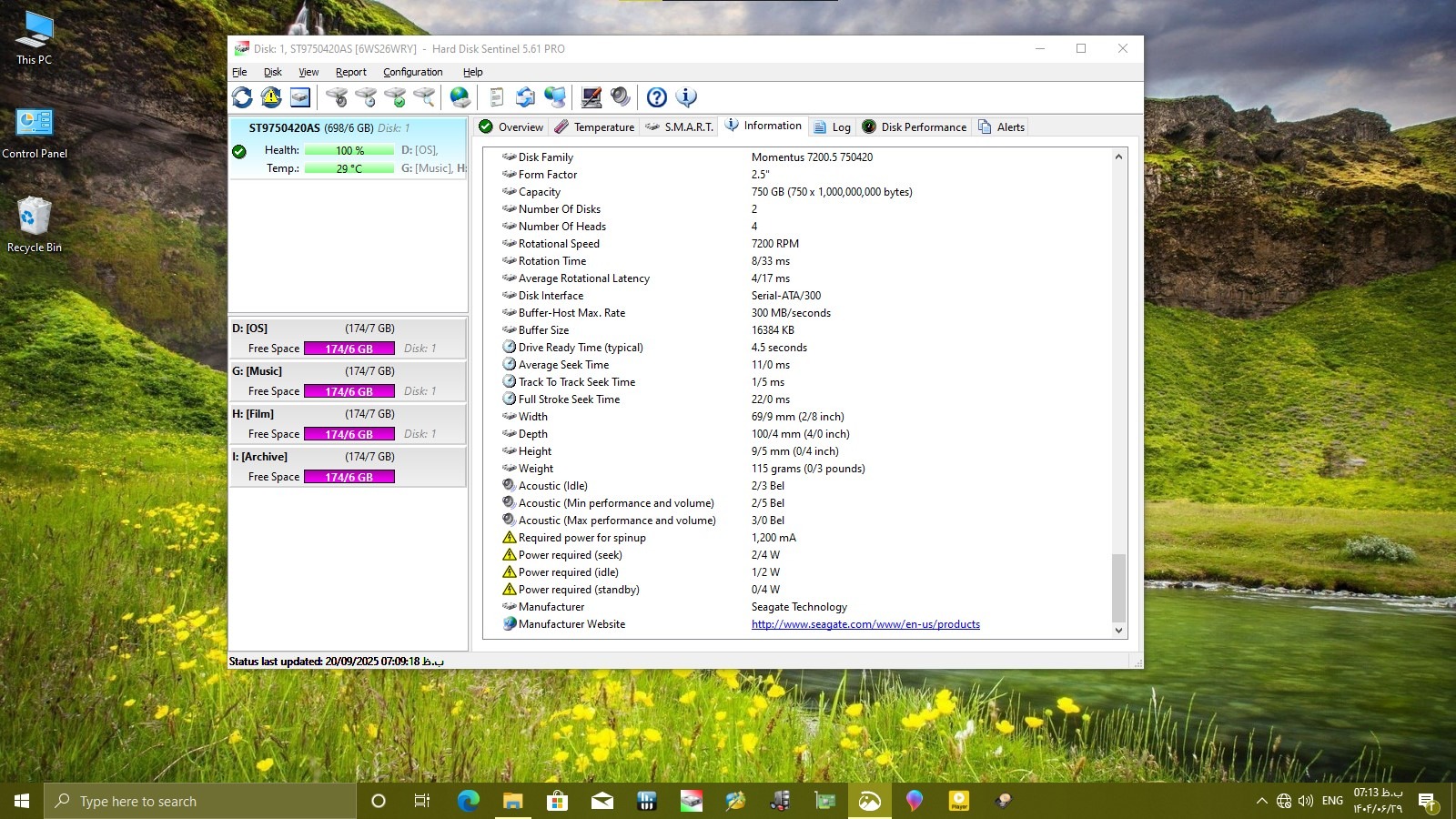Click the speaker sound toolbar icon
The image size is (1456, 819).
621,97
